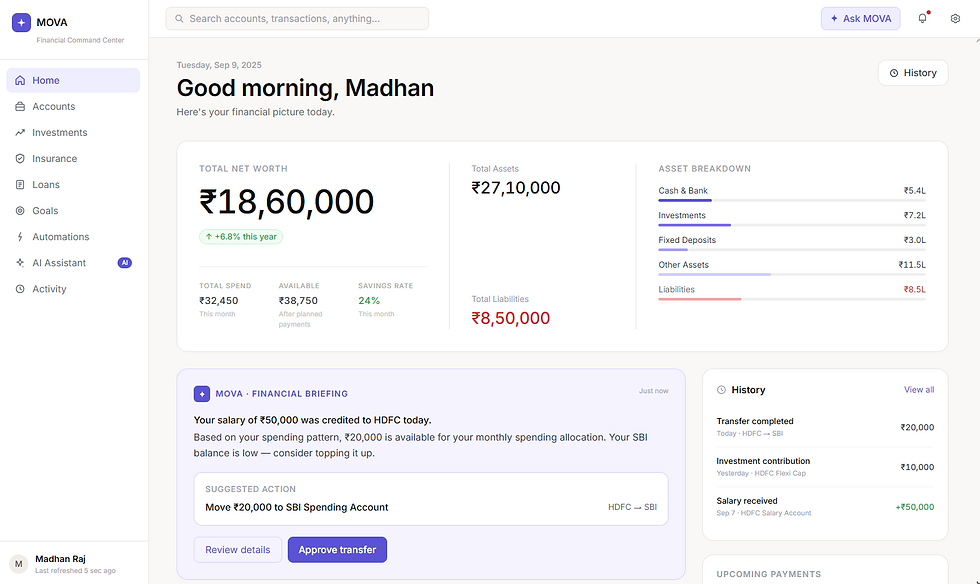
Task: Open the Transfer completed history entry
Action: click(x=825, y=428)
